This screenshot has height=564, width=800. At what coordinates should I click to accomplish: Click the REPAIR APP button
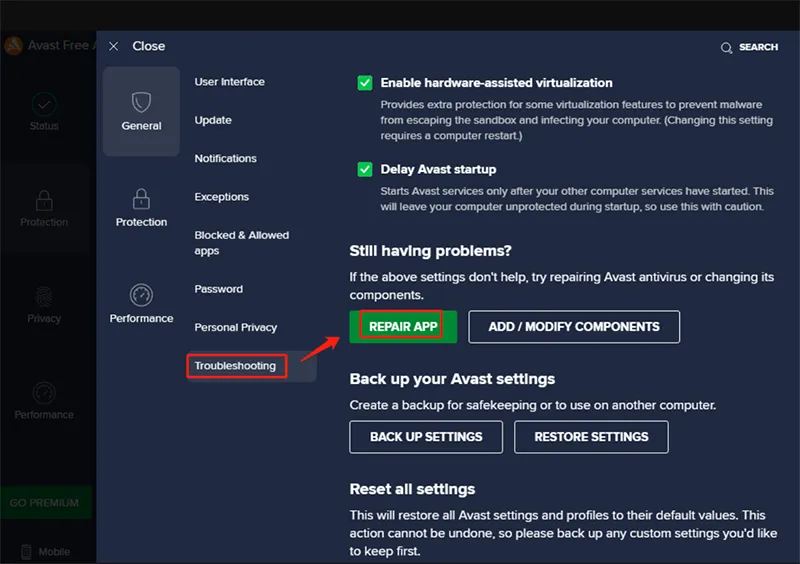(x=403, y=327)
